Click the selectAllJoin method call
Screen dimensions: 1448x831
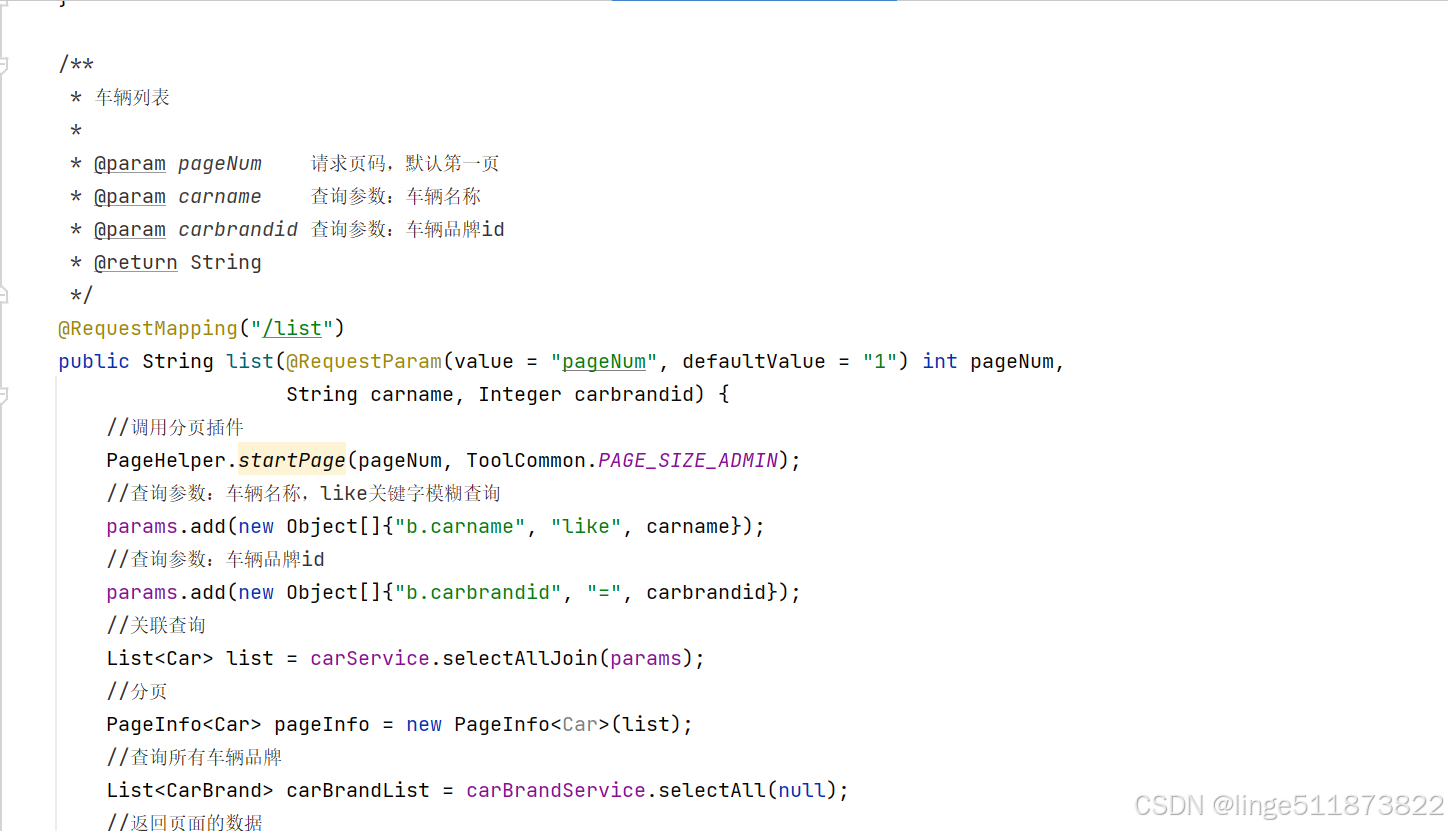point(520,658)
